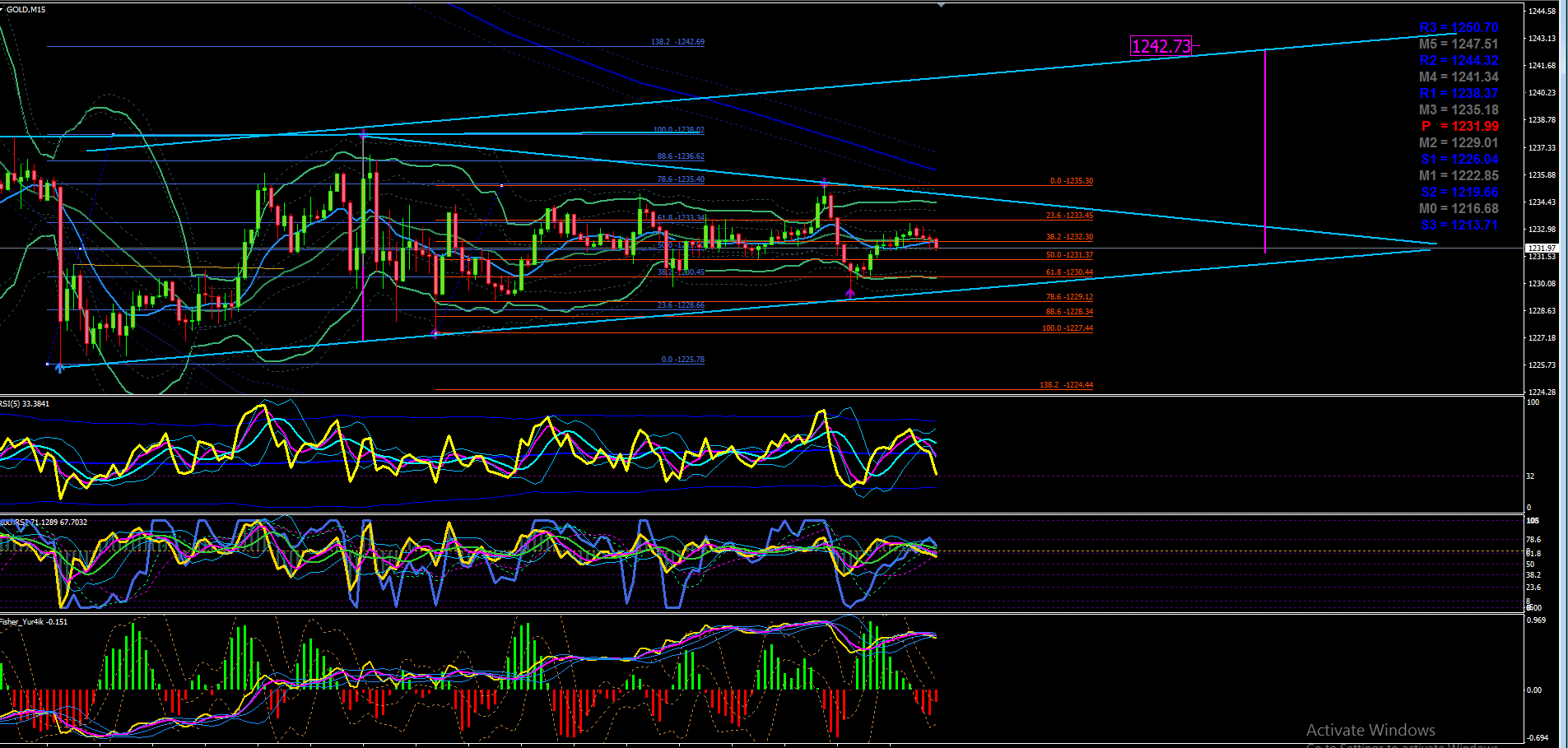This screenshot has width=1568, height=748.
Task: Click the GOLD,M15 chart title
Action: point(26,10)
